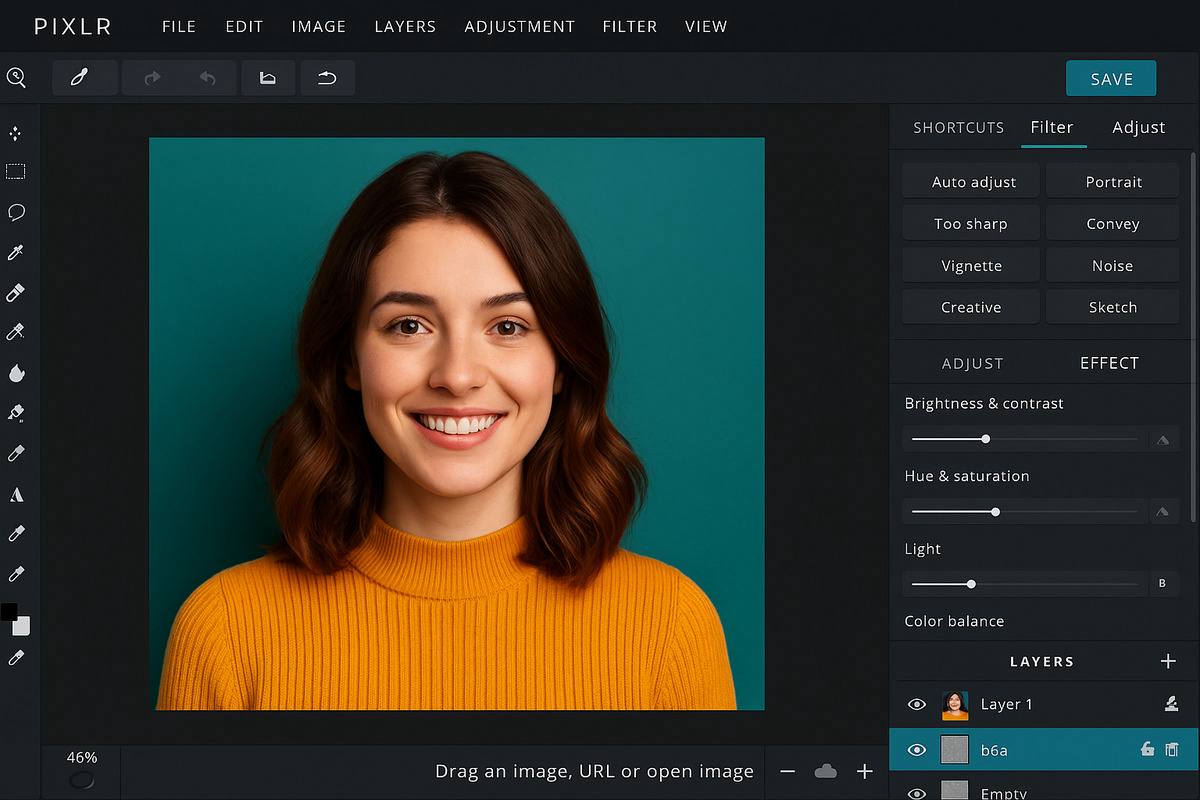Switch to the Adjust tab

click(x=1138, y=127)
